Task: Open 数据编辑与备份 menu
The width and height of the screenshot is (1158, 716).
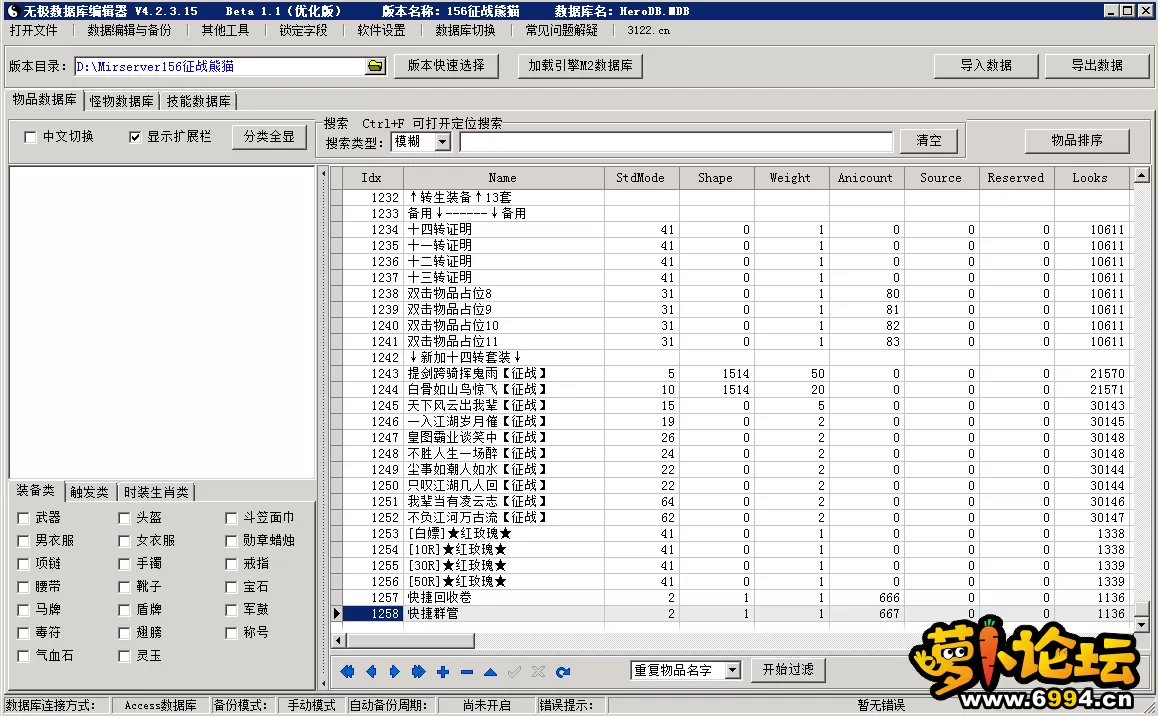Action: (x=129, y=30)
